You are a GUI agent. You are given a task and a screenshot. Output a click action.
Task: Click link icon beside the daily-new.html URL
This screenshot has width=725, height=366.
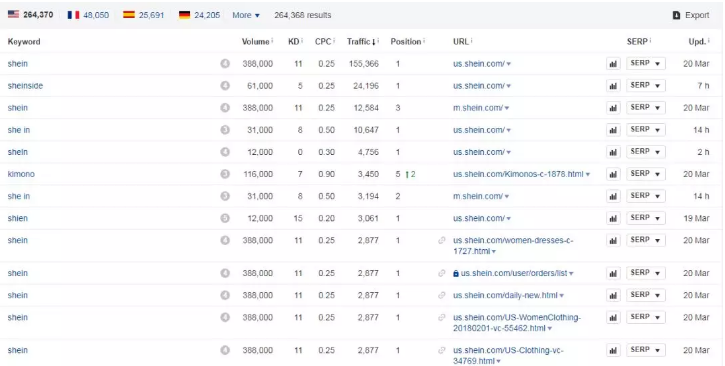[x=442, y=295]
